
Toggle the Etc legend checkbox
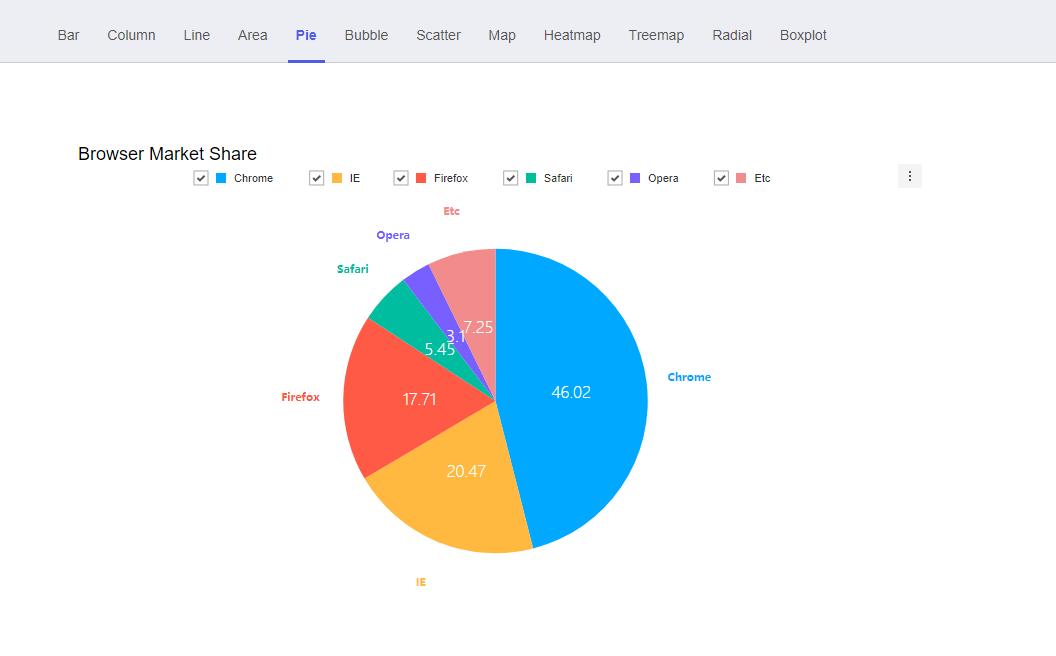coord(721,178)
